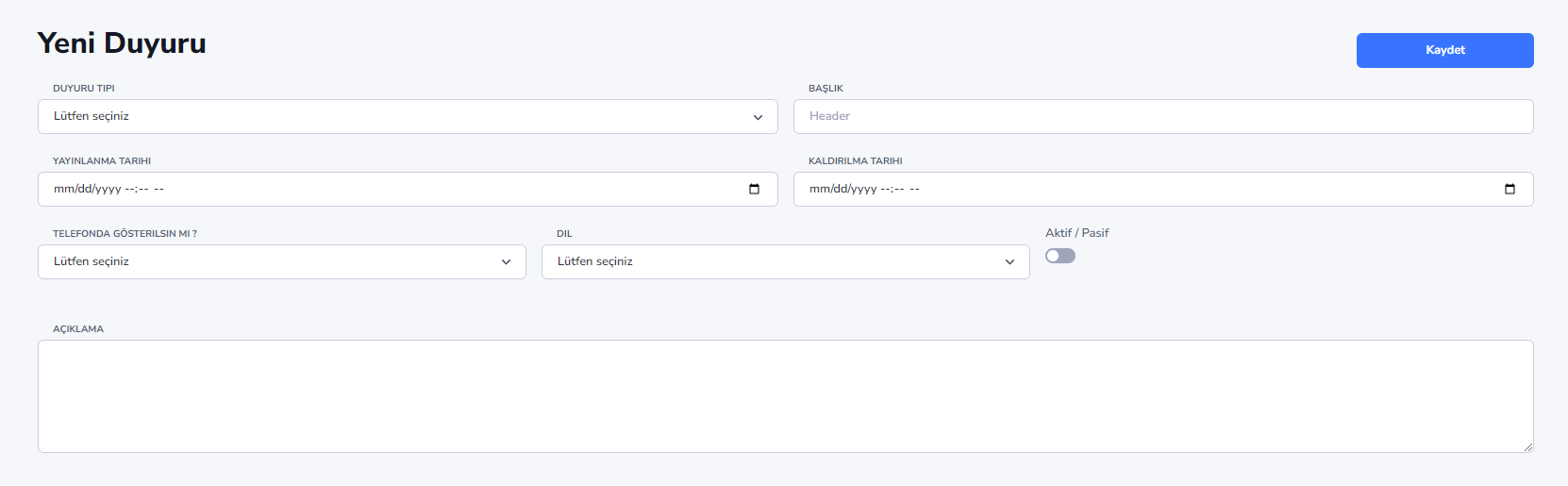Expand the Telefonda Gösterilsin Mi select box
1568x486 pixels.
pyautogui.click(x=282, y=261)
